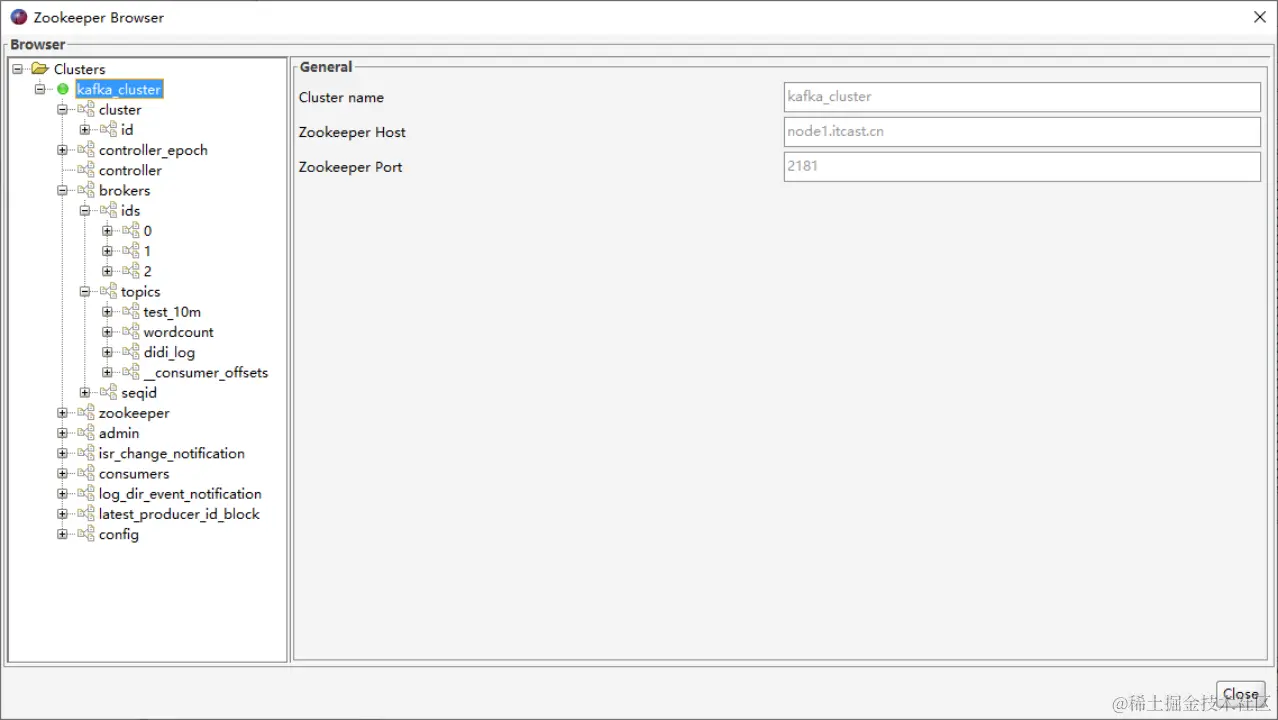Screen dimensions: 1278x720
Task: Expand broker id 0 node
Action: tap(107, 231)
